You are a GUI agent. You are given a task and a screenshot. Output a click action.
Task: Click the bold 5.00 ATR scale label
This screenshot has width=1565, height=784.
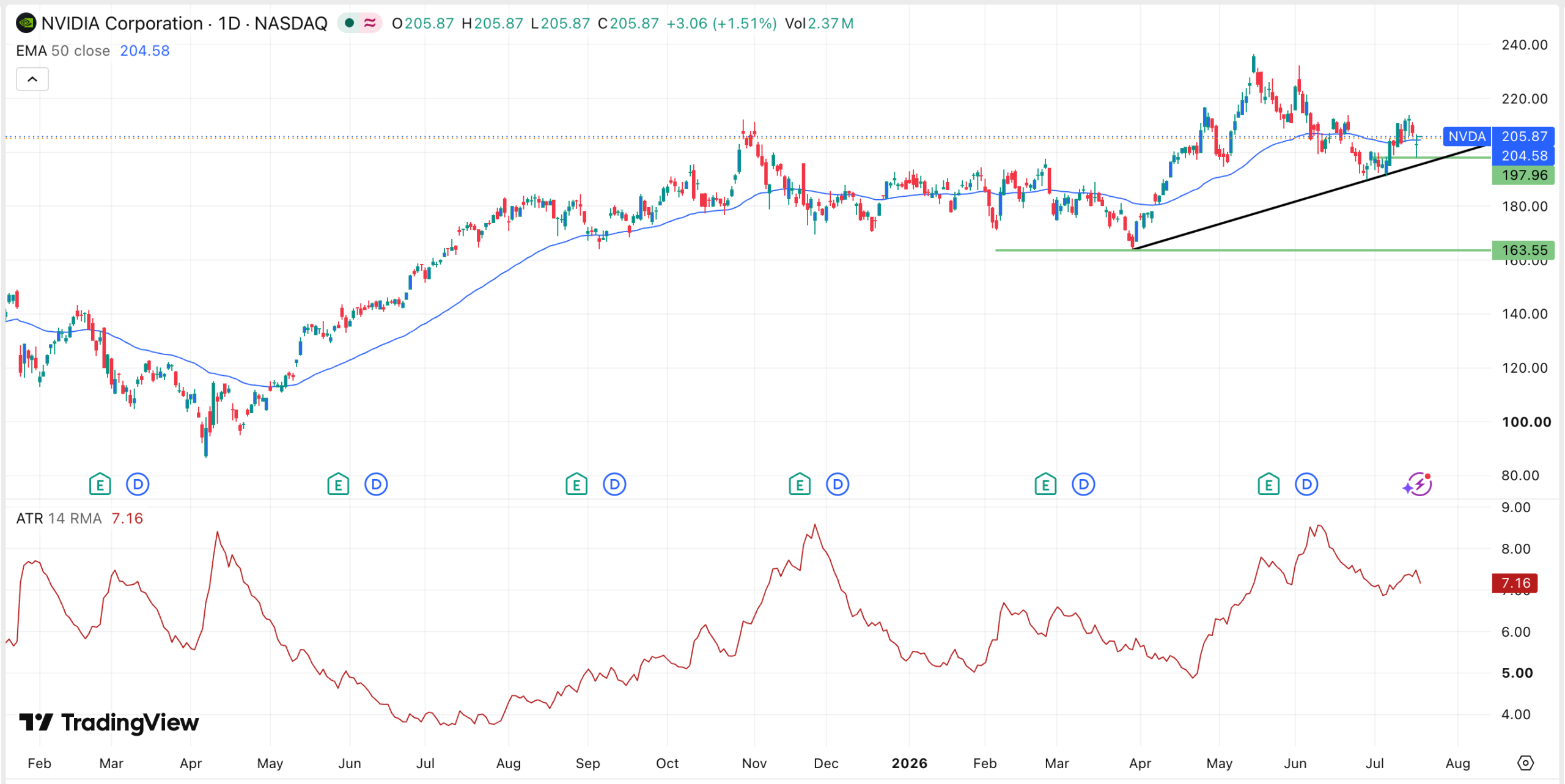[1517, 673]
